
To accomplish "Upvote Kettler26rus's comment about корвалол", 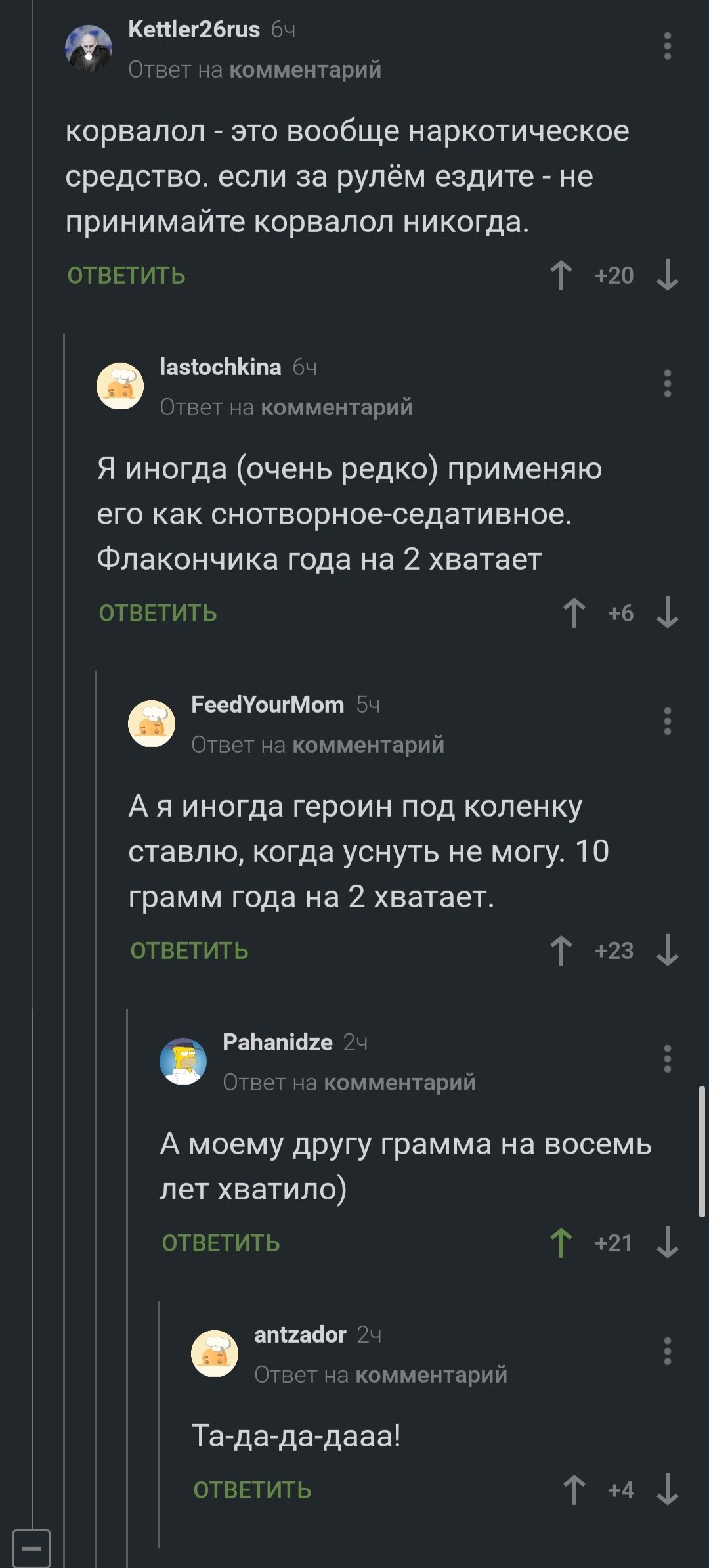I will click(561, 275).
